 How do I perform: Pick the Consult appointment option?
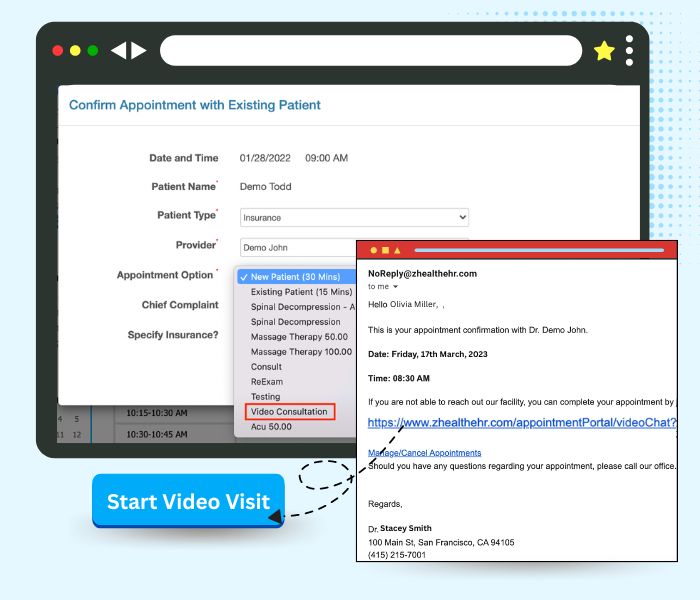click(x=266, y=367)
